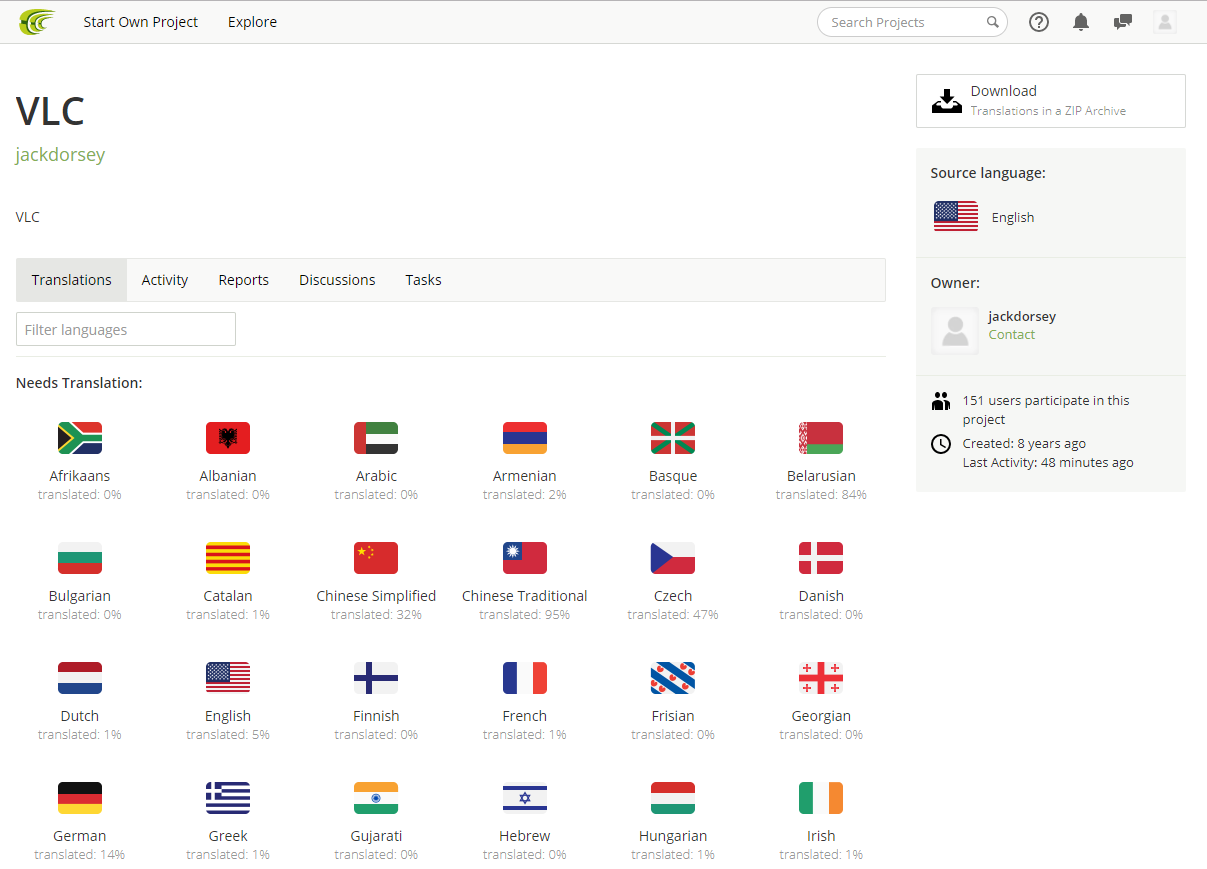Viewport: 1207px width, 869px height.
Task: Switch to the Reports tab
Action: (244, 280)
